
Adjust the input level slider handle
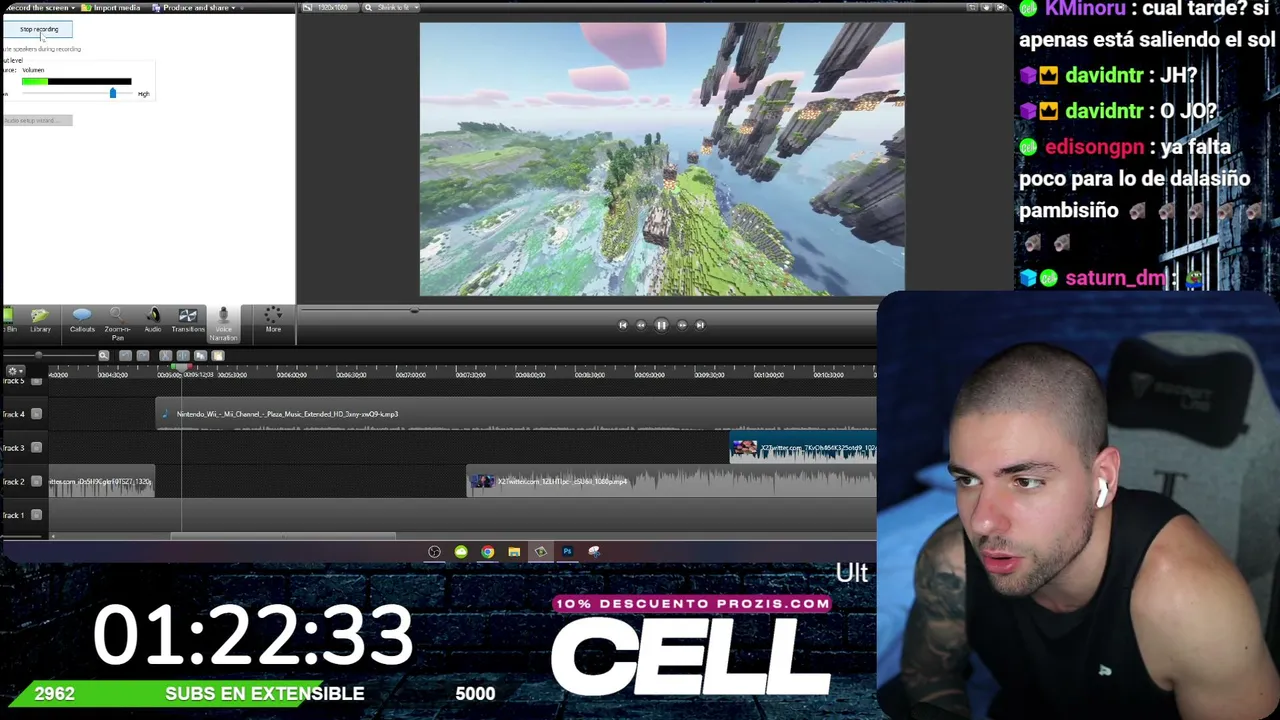pyautogui.click(x=112, y=93)
